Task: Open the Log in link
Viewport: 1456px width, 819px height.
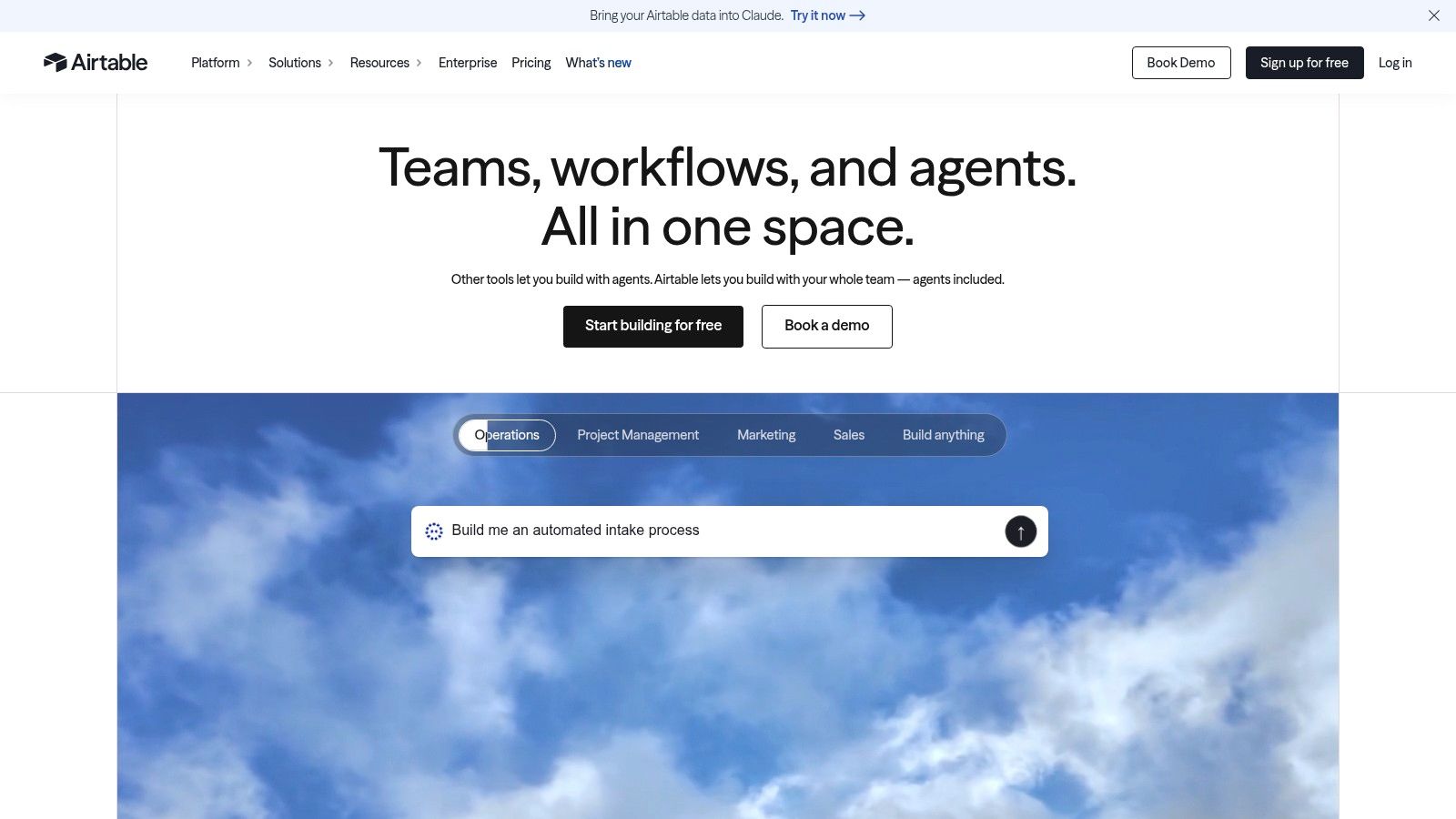Action: (1395, 63)
